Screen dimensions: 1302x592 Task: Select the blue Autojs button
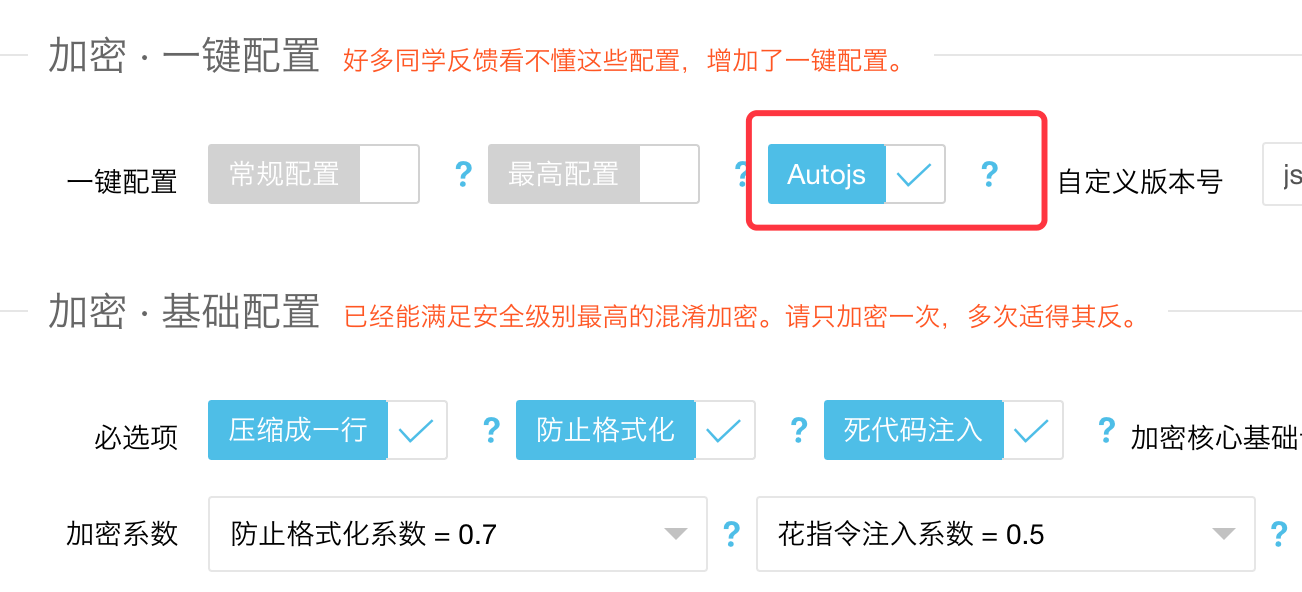(826, 174)
